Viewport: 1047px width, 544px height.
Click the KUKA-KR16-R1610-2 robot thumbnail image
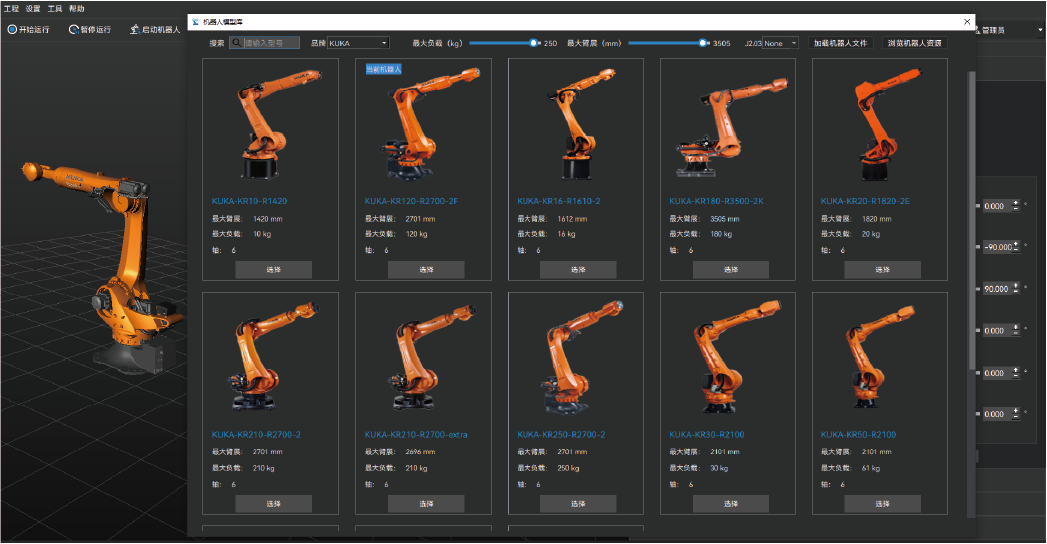[x=580, y=123]
